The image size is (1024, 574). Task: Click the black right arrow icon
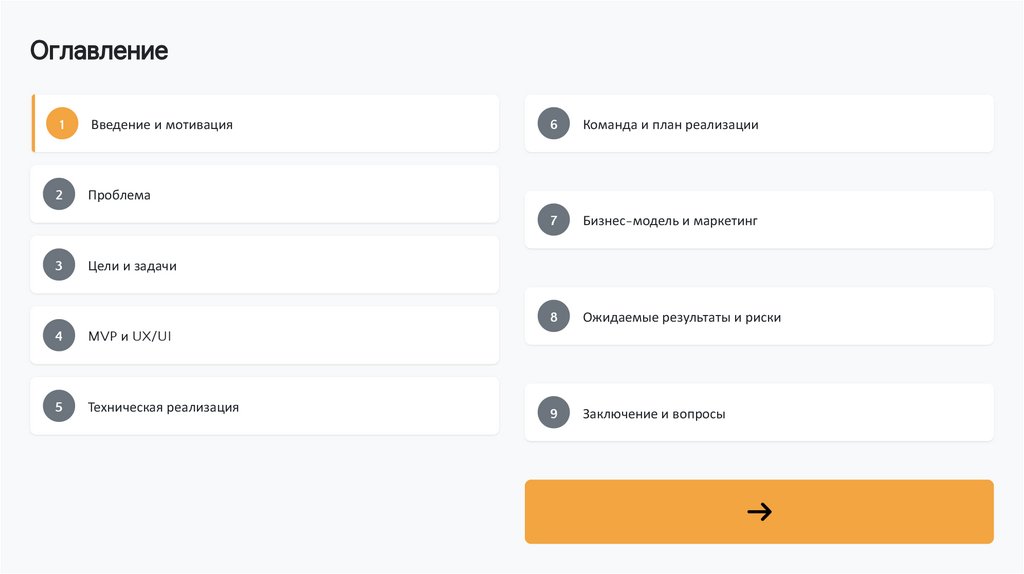pyautogui.click(x=759, y=512)
